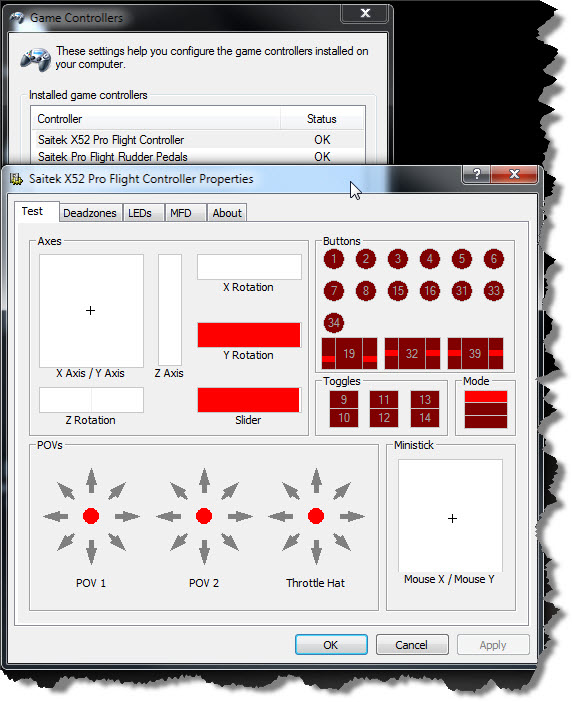Click the Throttle Hat left arrow
The image size is (572, 702).
pyautogui.click(x=280, y=516)
